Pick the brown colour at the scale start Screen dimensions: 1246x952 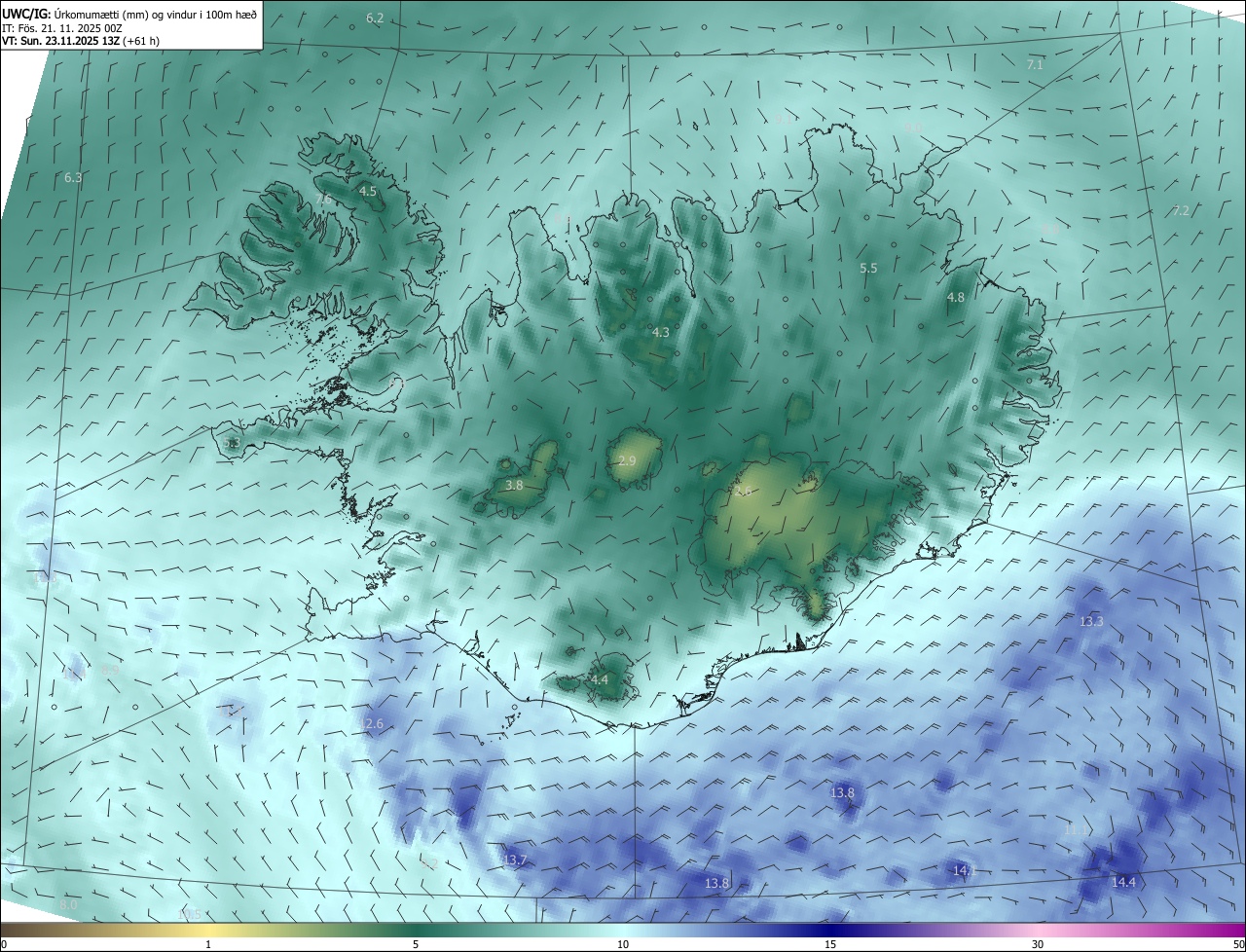pyautogui.click(x=6, y=930)
